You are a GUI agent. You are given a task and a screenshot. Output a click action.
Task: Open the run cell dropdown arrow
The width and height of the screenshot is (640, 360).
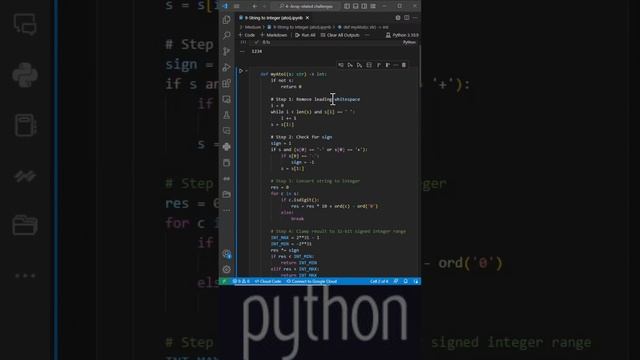[246, 71]
